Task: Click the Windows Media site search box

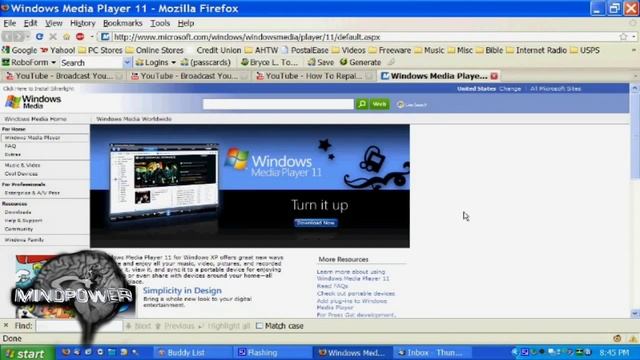Action: (278, 104)
